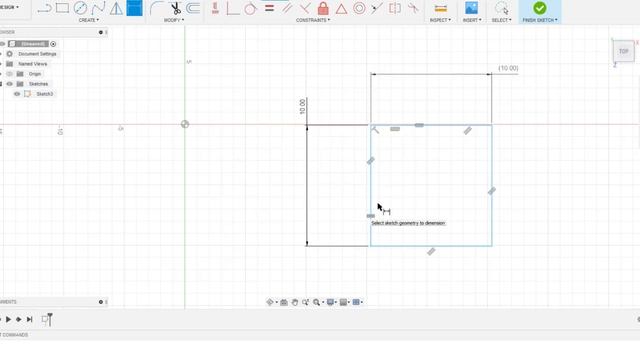Select the Offset tool
Viewport: 640px width, 360px height.
[x=193, y=8]
